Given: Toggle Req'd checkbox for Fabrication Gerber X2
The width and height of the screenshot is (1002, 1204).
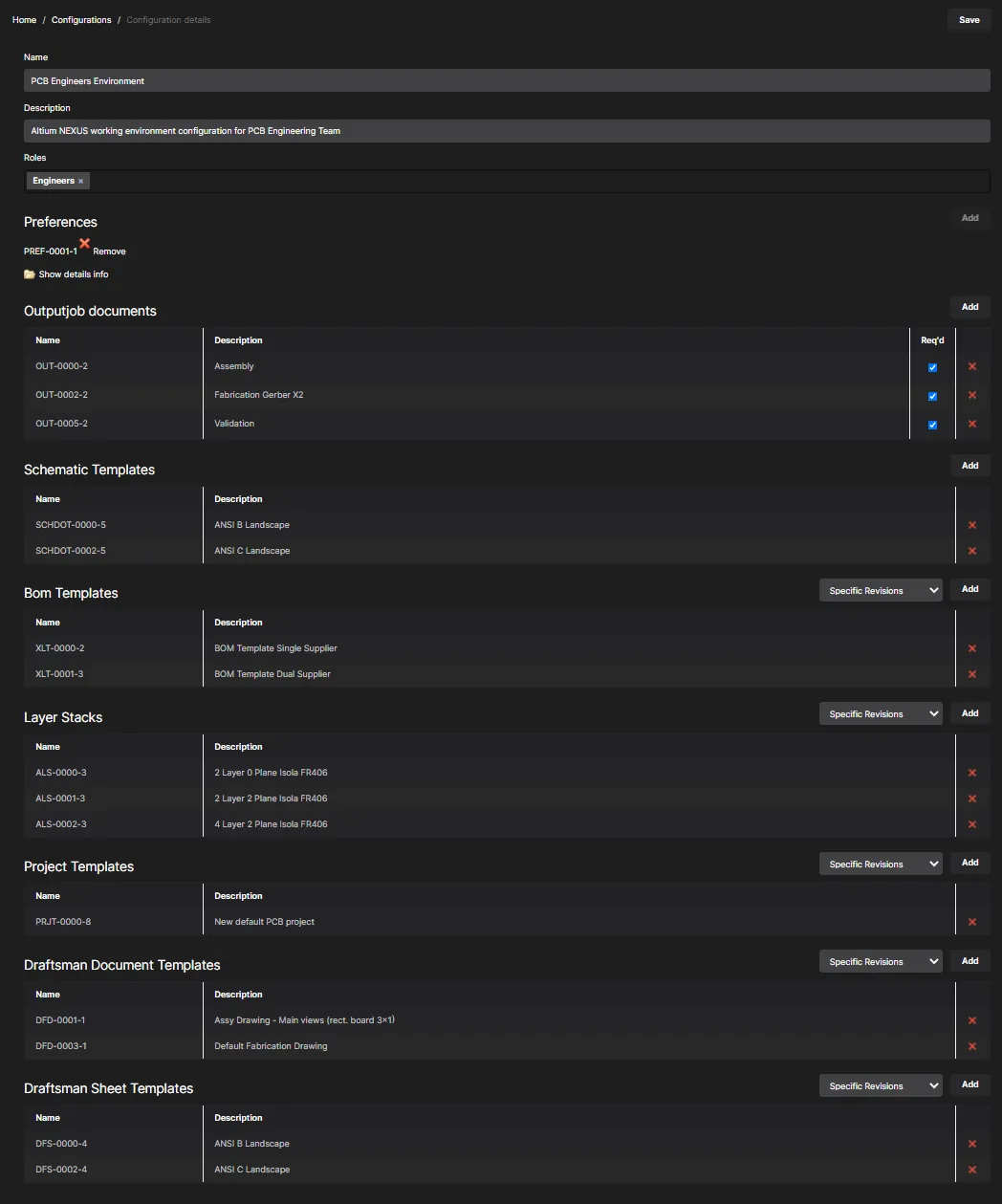Looking at the screenshot, I should click(932, 397).
